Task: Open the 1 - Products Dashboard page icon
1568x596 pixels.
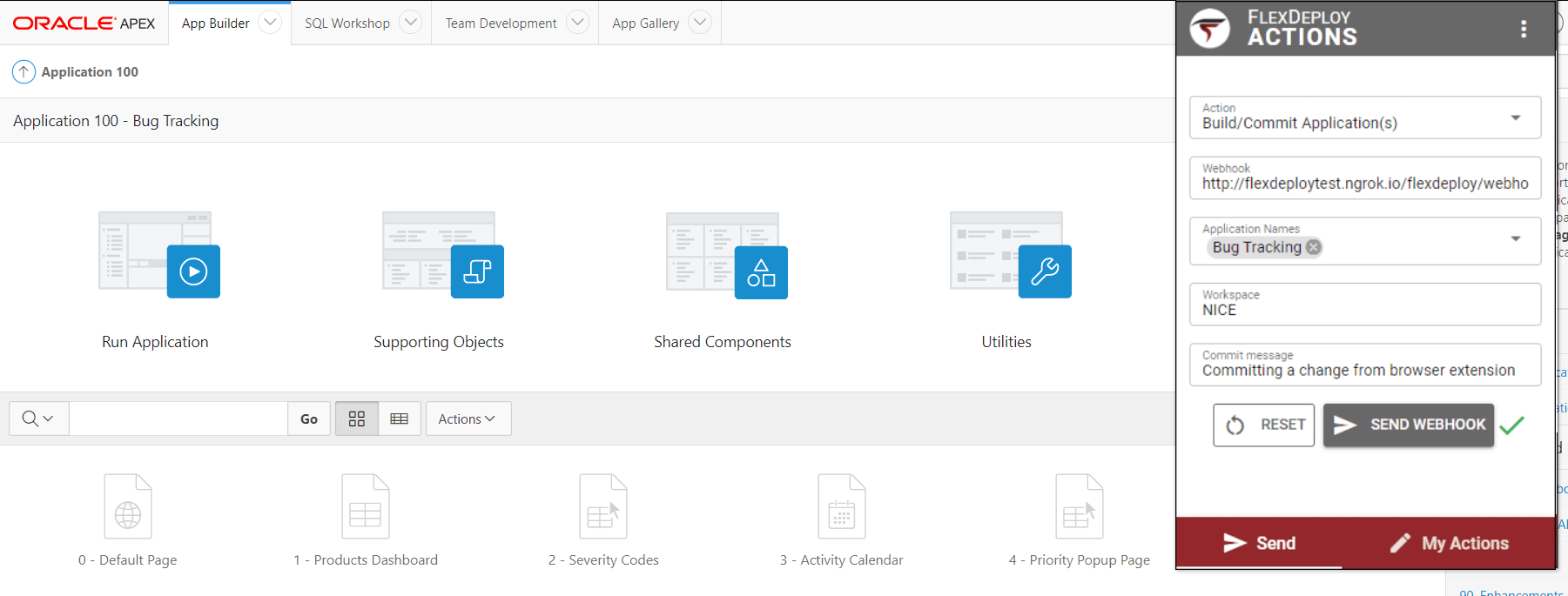Action: coord(366,506)
